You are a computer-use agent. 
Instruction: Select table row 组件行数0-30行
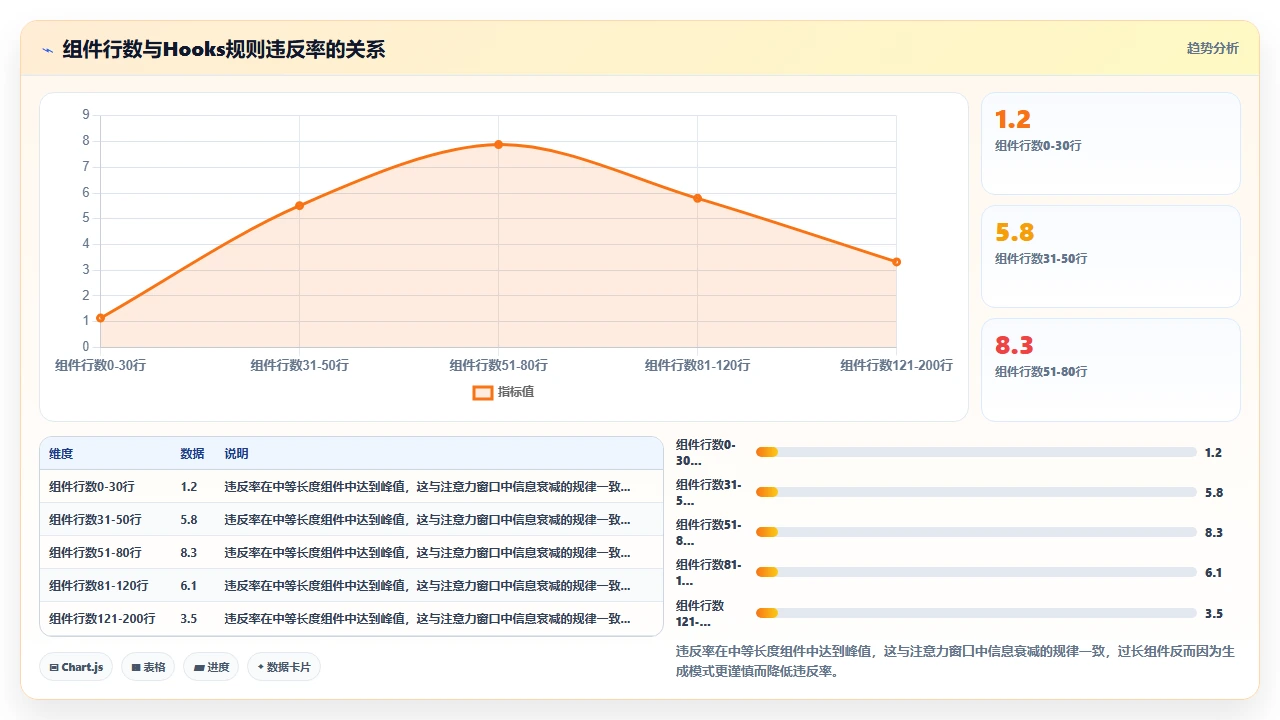click(x=351, y=487)
